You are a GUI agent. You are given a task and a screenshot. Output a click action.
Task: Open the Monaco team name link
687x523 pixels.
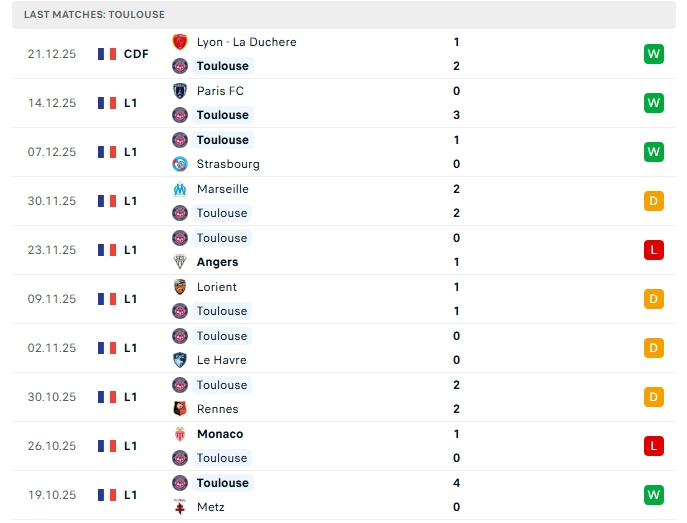pyautogui.click(x=220, y=434)
